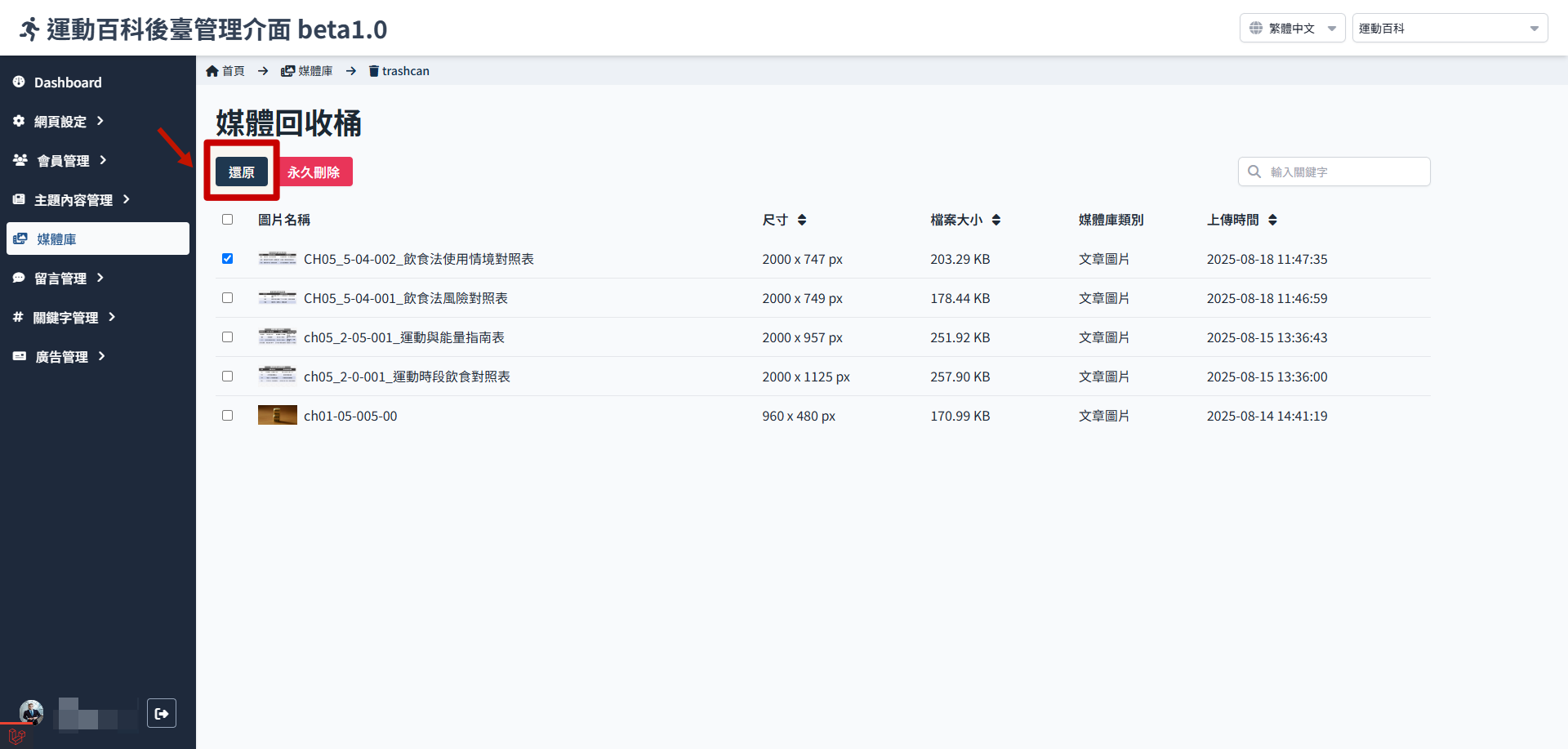Viewport: 1568px width, 749px height.
Task: Click the trashcan breadcrumb text
Action: (x=406, y=71)
